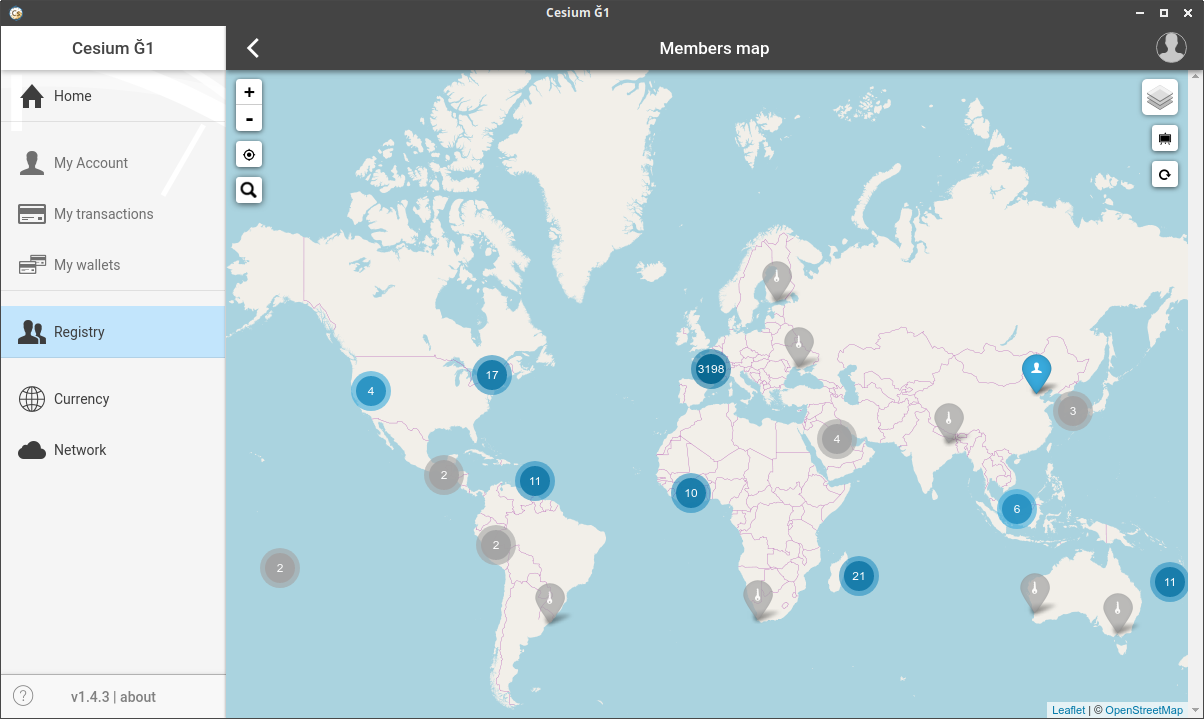The image size is (1204, 719).
Task: Go to My transactions
Action: point(112,214)
